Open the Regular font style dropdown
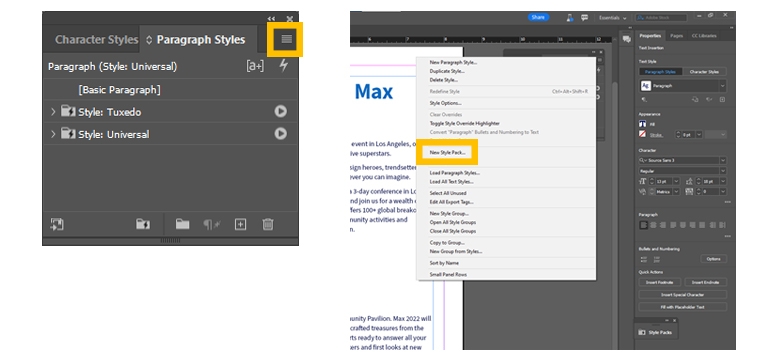 (723, 171)
